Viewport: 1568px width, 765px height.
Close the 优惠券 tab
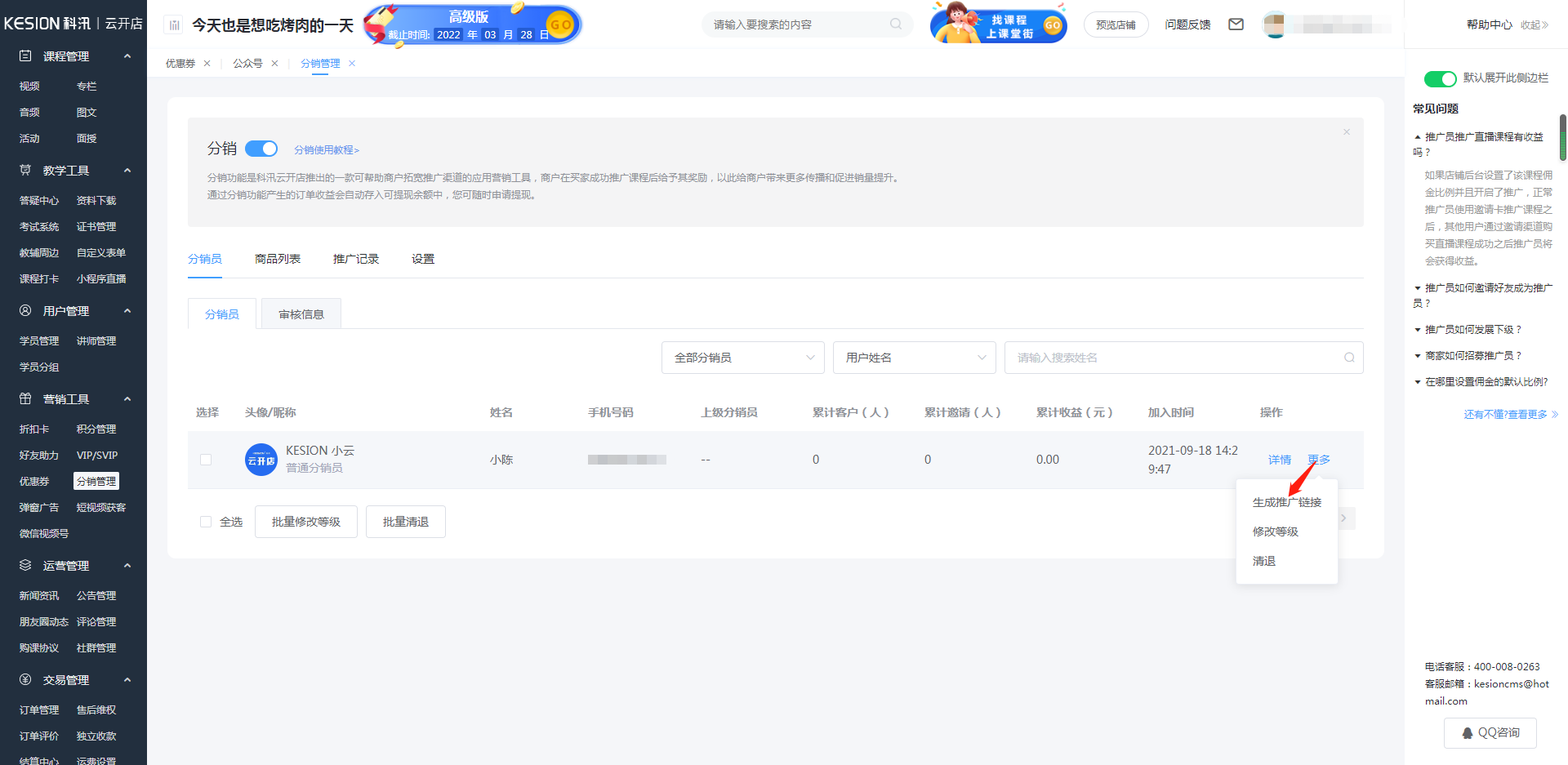coord(207,64)
